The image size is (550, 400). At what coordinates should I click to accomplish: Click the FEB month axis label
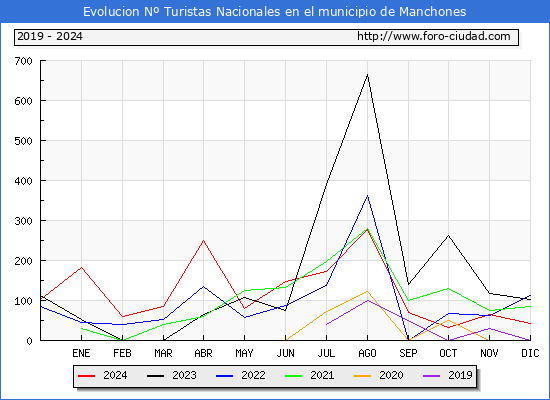coord(122,353)
